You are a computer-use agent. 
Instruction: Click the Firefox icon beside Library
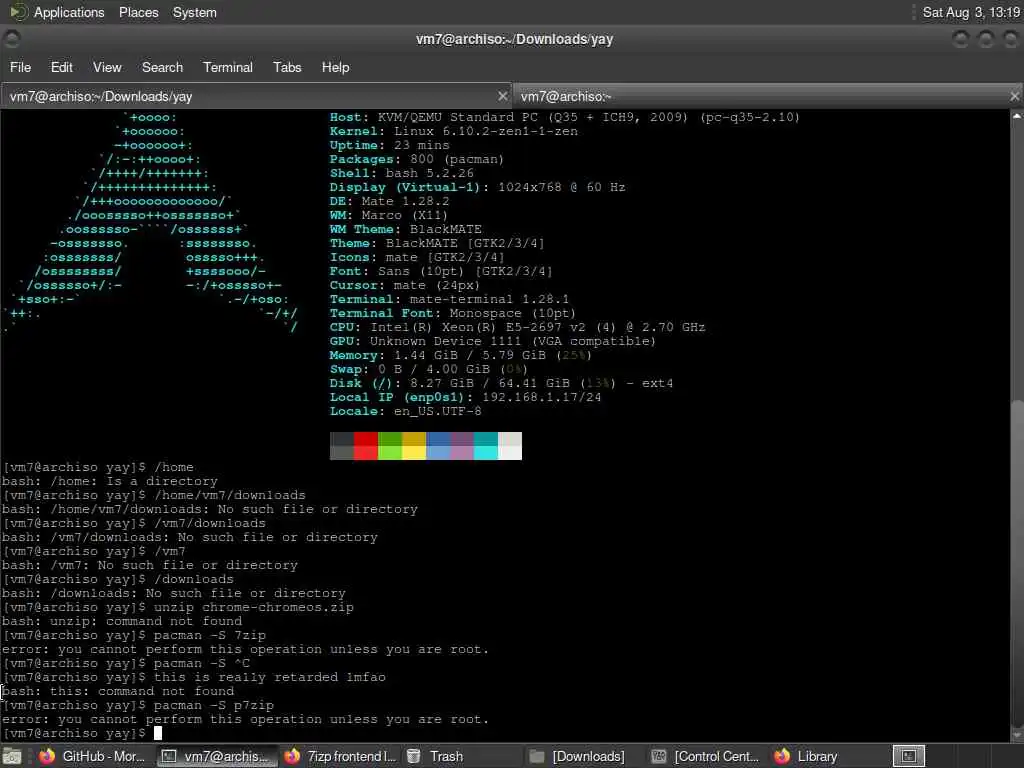782,756
